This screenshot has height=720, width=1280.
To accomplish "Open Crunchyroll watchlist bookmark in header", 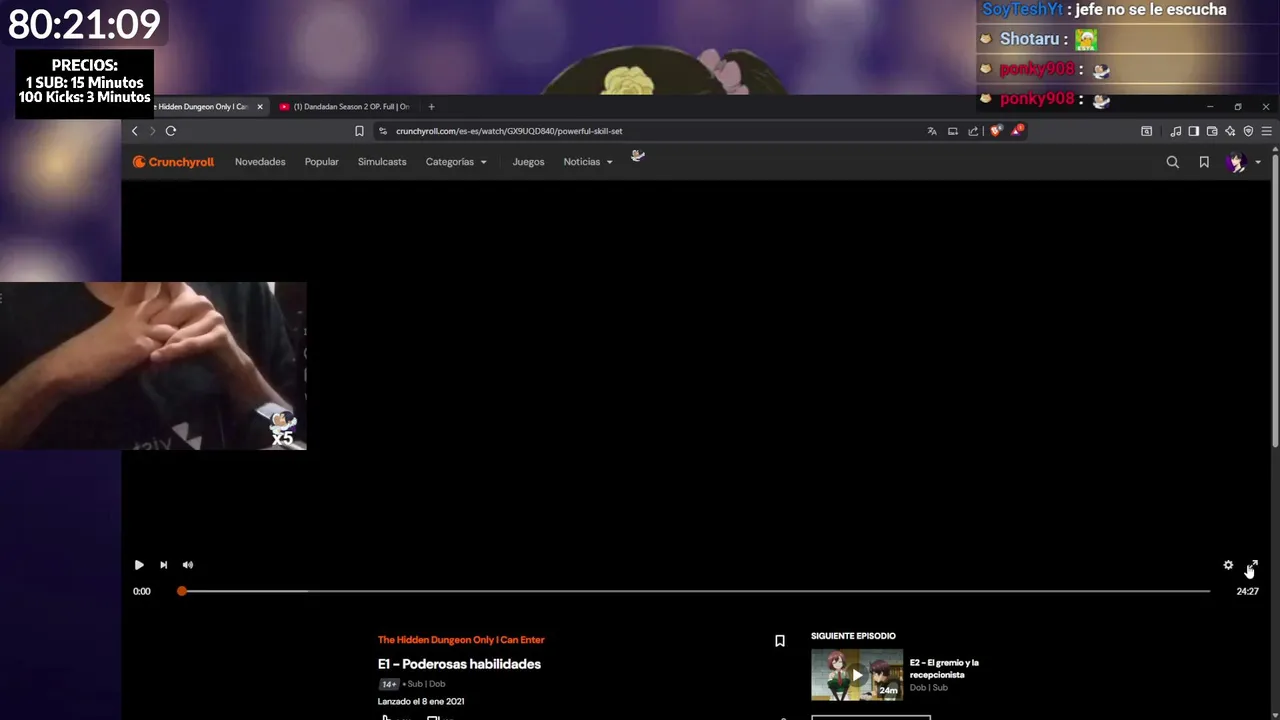I will point(1204,162).
